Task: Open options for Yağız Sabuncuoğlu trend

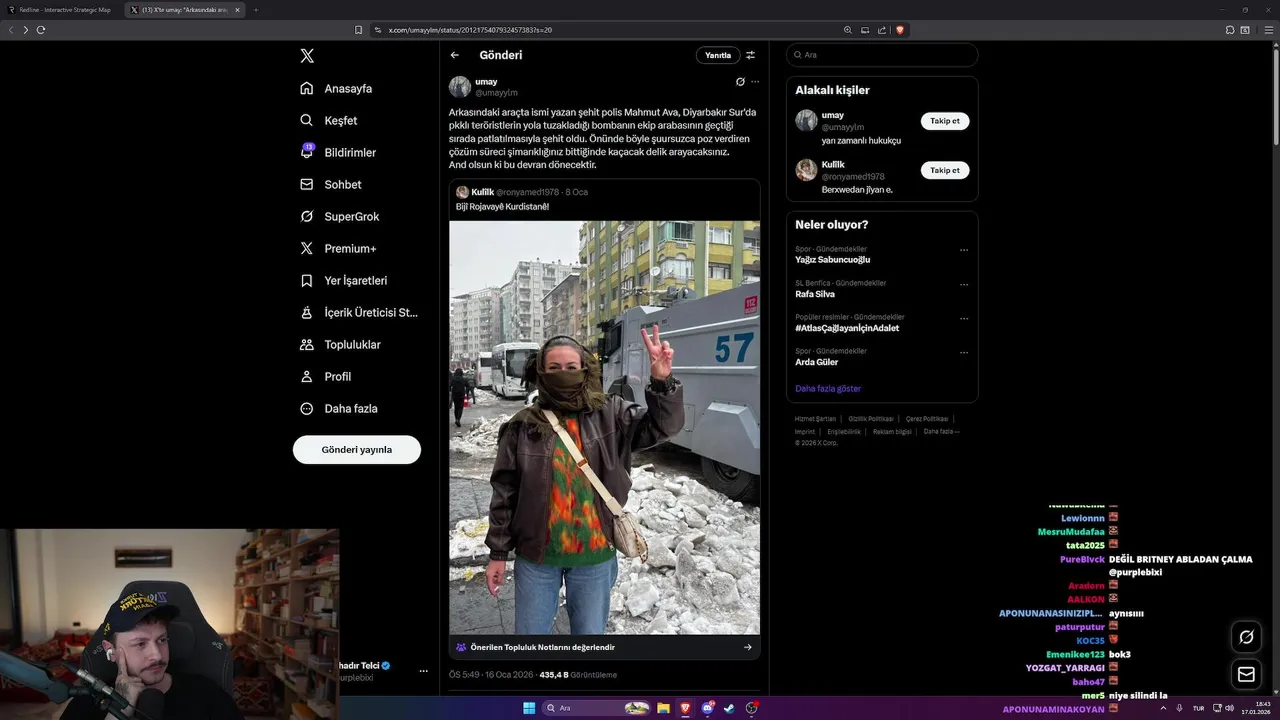Action: click(x=964, y=250)
